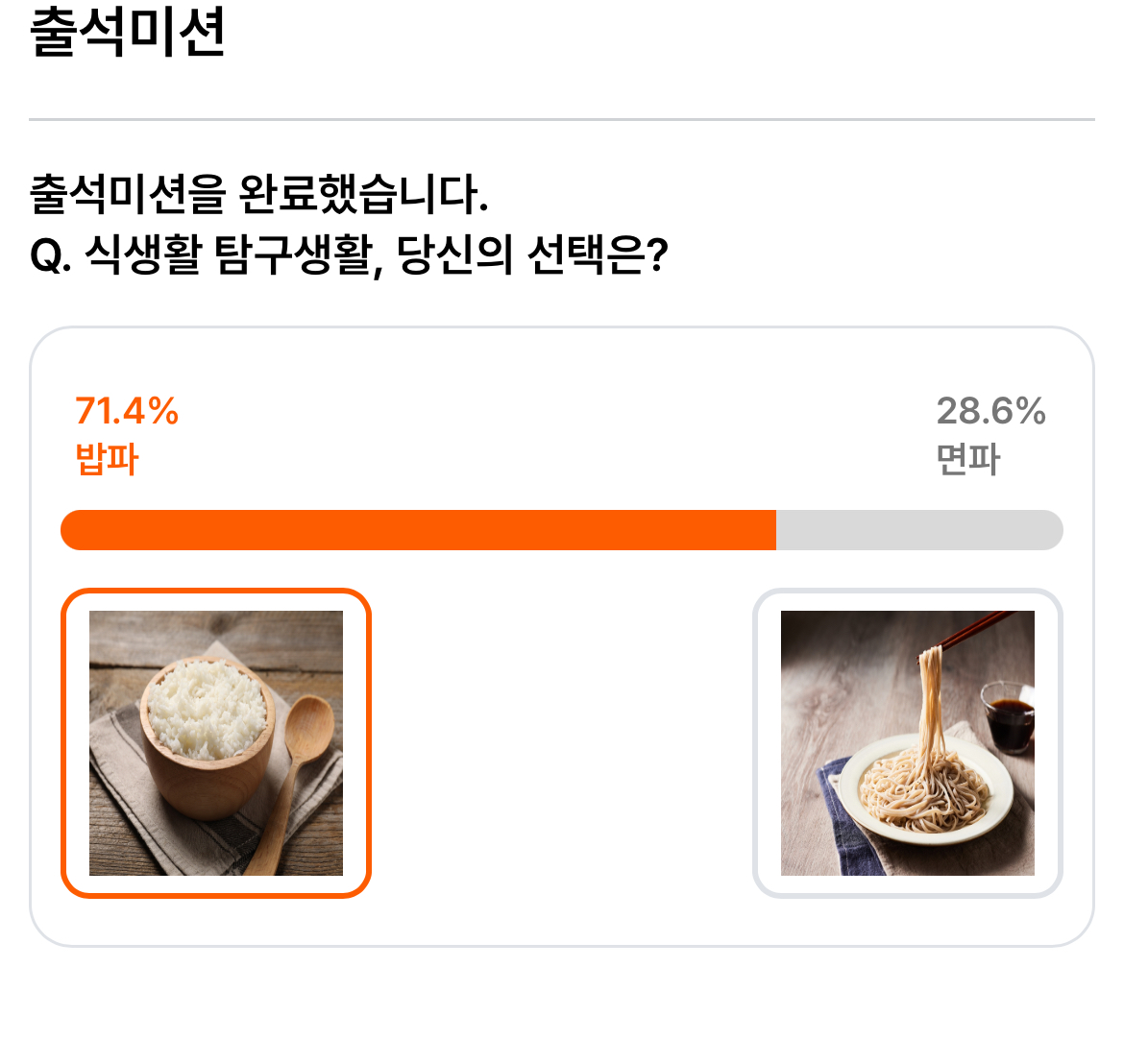This screenshot has height=1064, width=1124.
Task: Click the 출석미션 page heading
Action: (128, 31)
